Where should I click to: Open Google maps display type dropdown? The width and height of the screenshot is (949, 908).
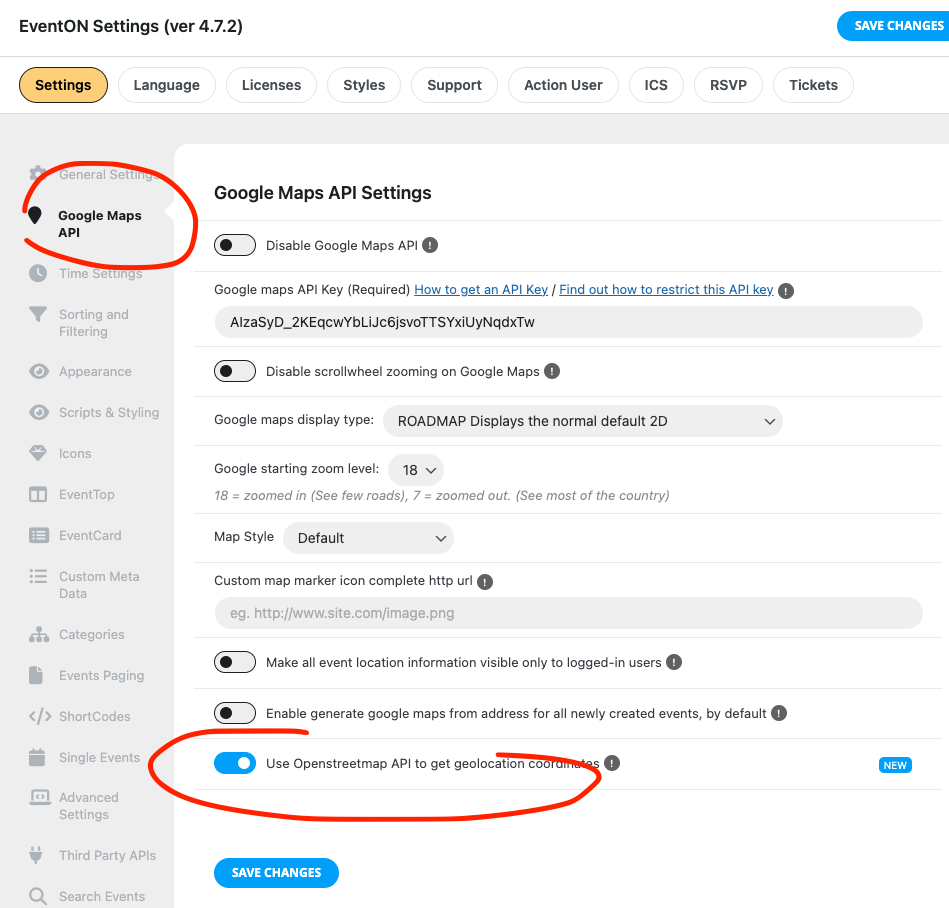583,421
